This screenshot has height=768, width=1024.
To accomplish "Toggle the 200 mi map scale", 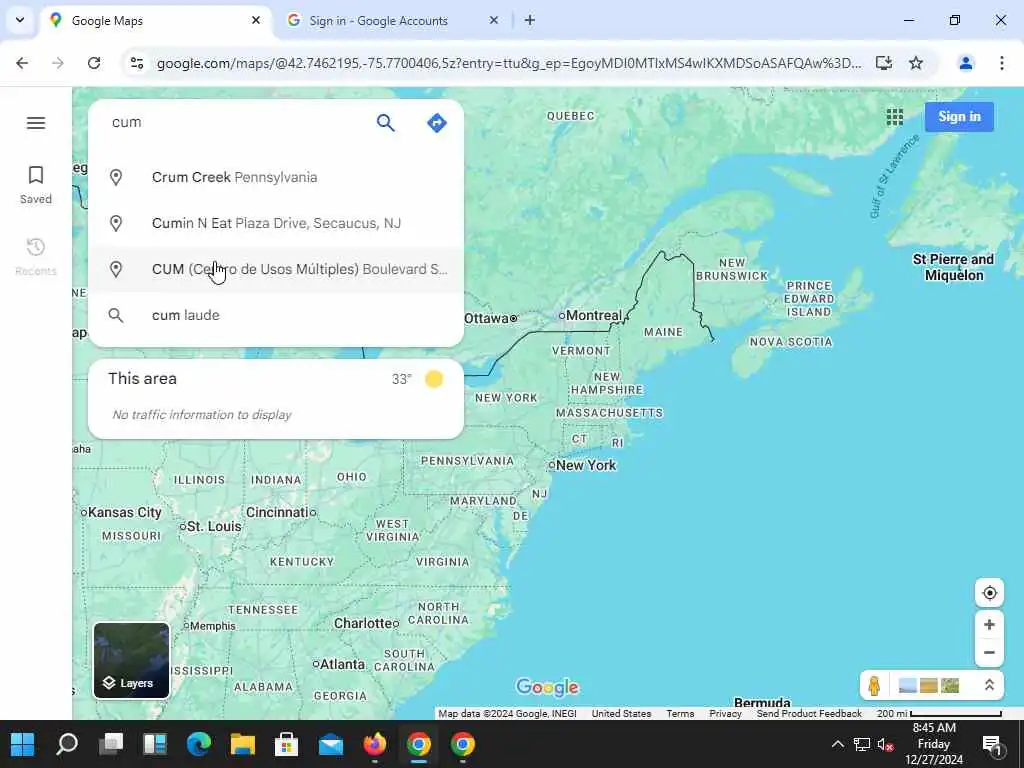I will [x=939, y=714].
